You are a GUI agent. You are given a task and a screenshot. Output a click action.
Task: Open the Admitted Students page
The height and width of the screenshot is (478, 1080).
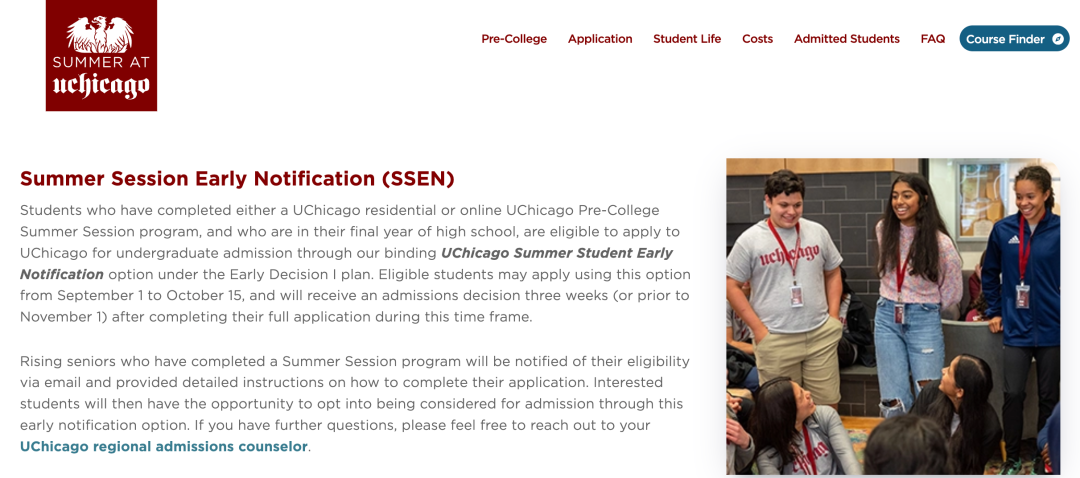click(846, 39)
